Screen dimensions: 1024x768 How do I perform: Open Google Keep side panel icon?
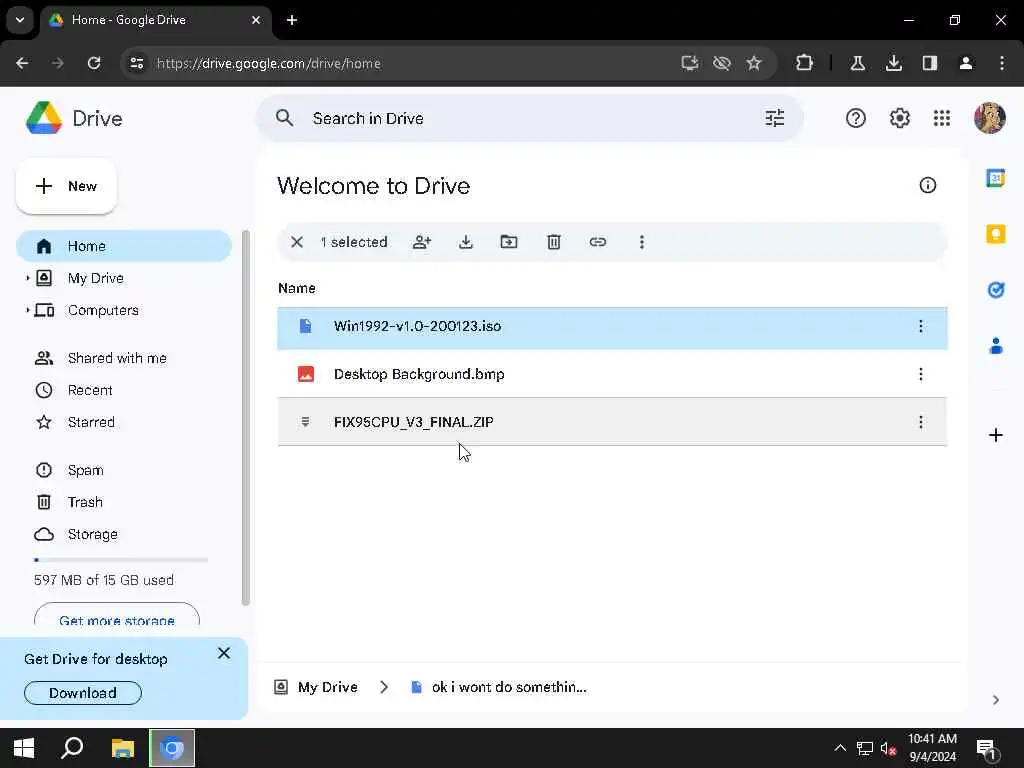(x=995, y=234)
